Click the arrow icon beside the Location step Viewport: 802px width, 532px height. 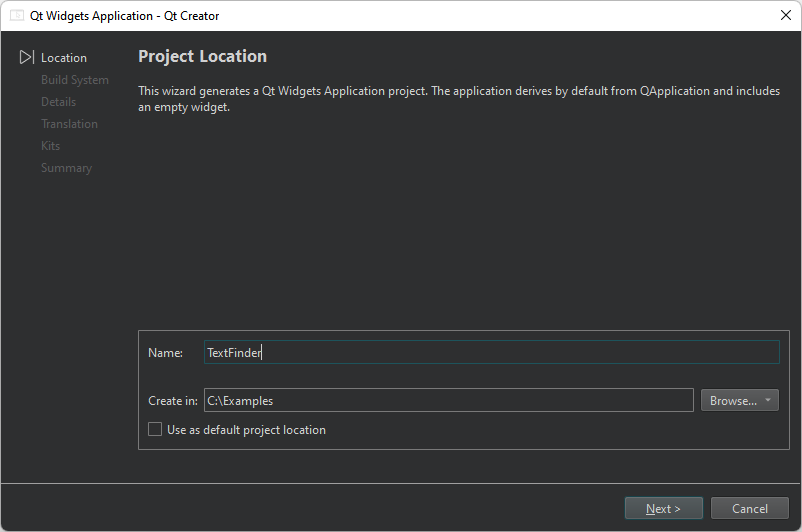27,58
